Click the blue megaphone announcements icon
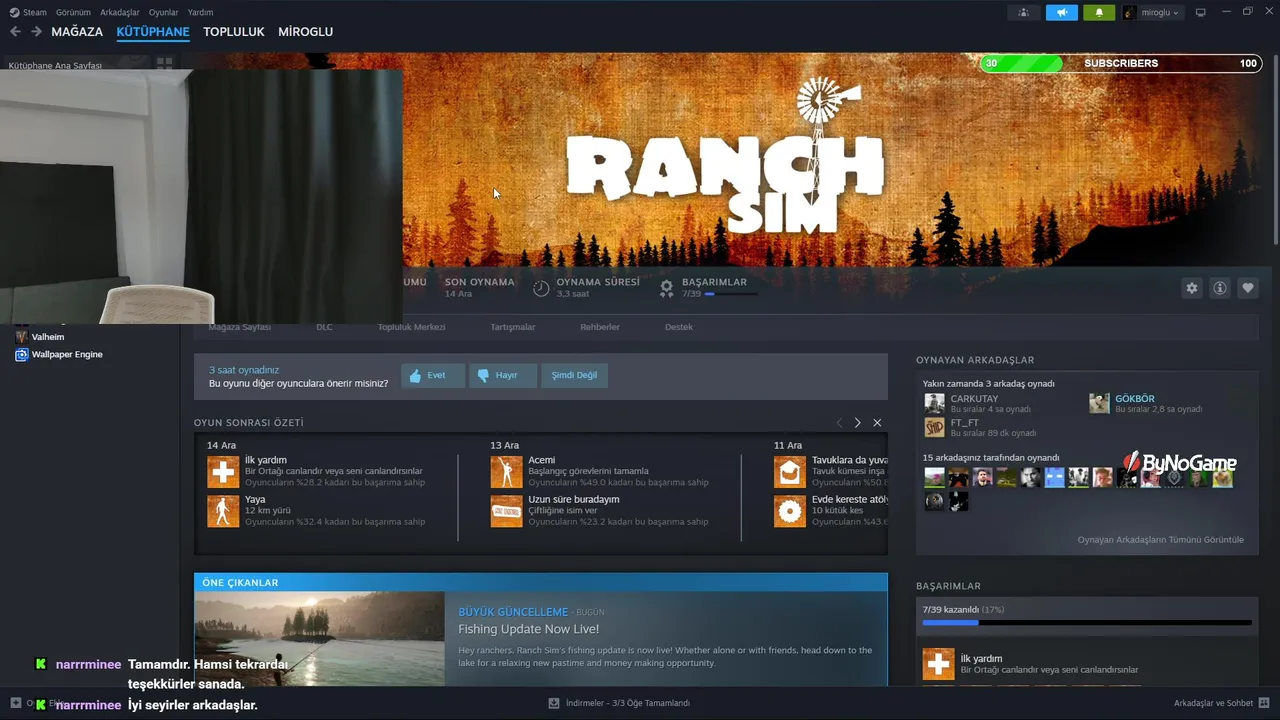The height and width of the screenshot is (720, 1280). click(x=1062, y=12)
